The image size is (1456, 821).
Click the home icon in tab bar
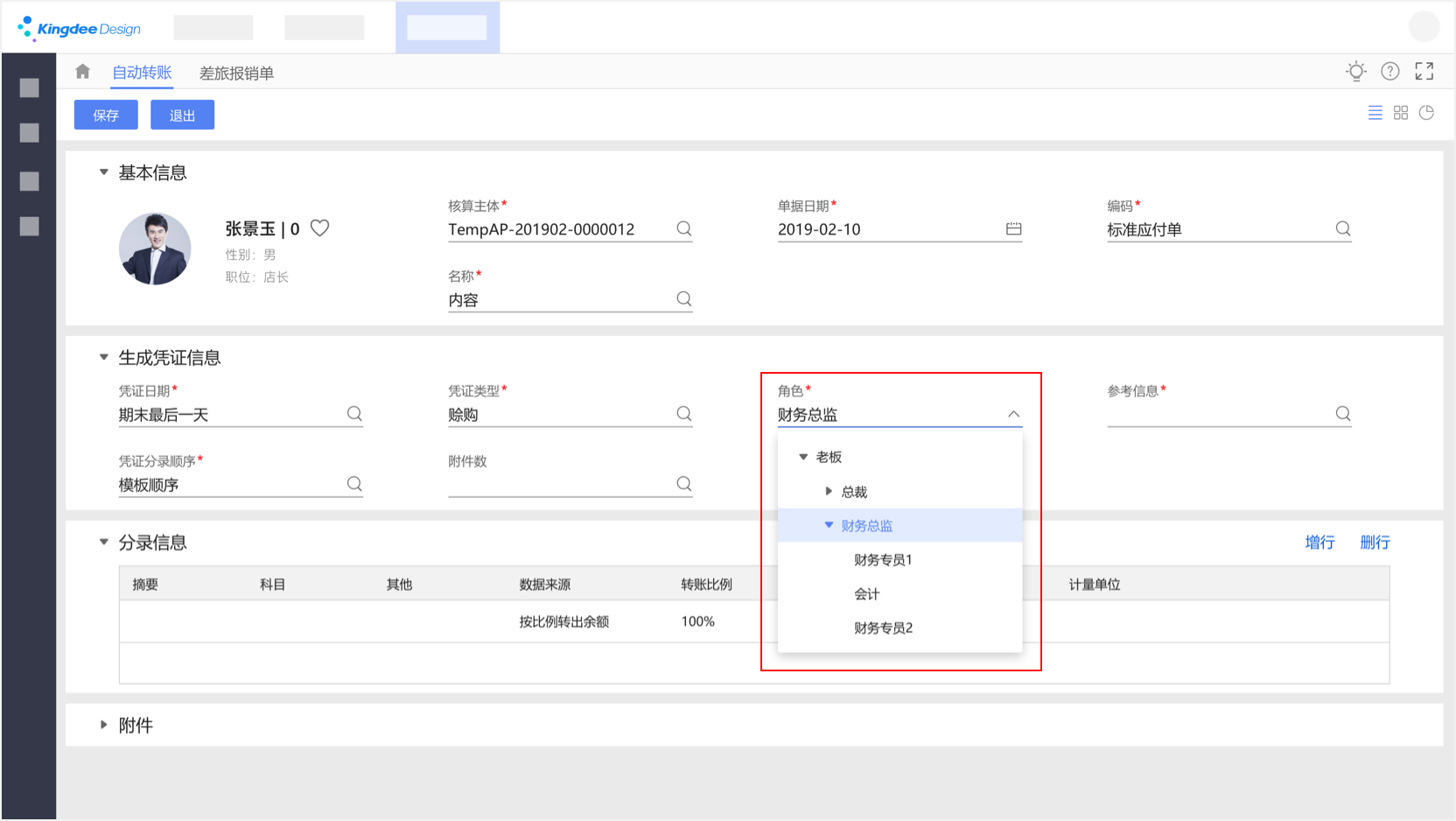pos(82,72)
